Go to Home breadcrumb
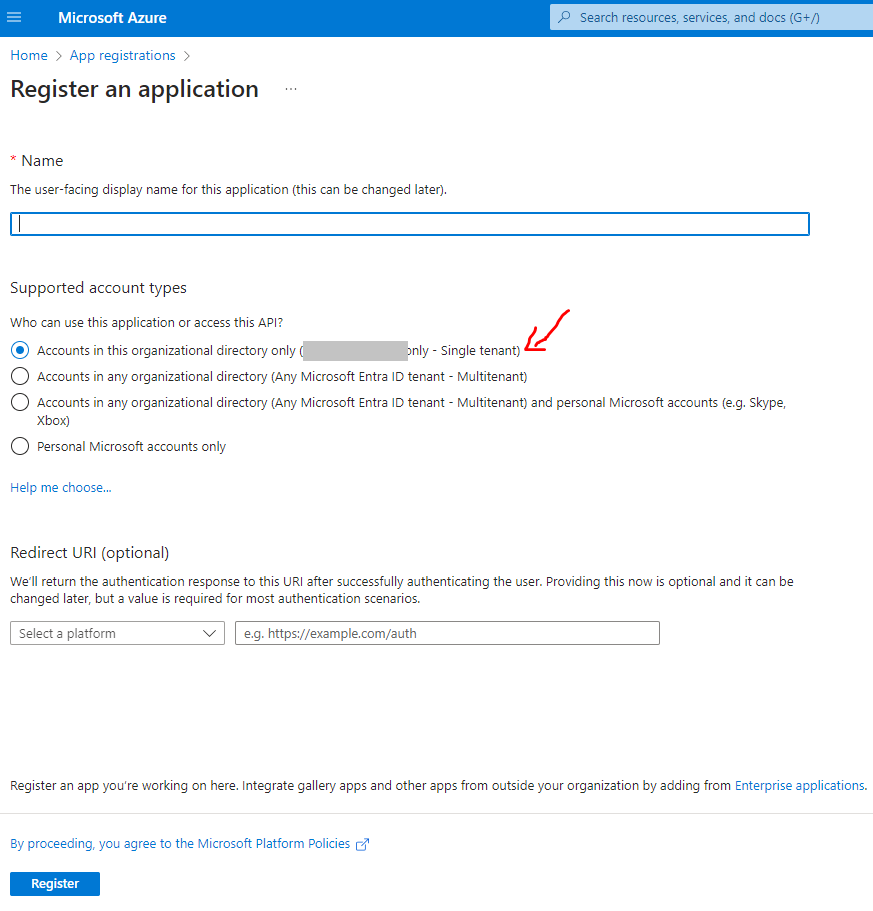 pyautogui.click(x=29, y=55)
